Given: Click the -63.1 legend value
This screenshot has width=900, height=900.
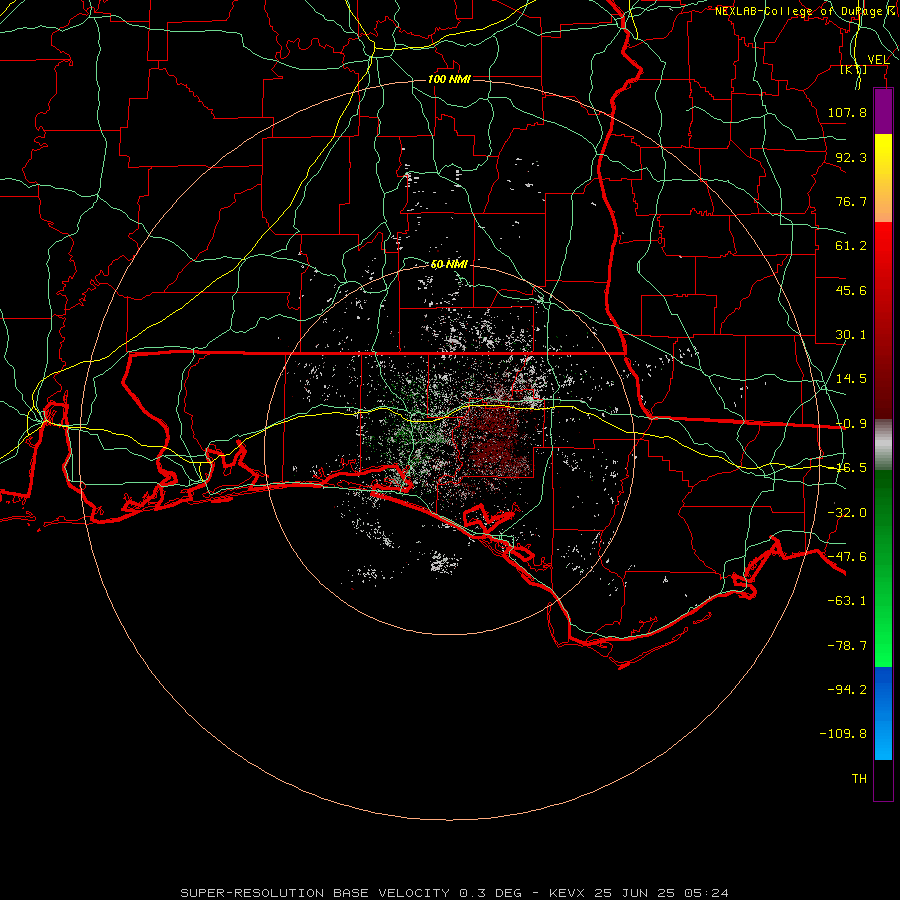Looking at the screenshot, I should pyautogui.click(x=847, y=601).
